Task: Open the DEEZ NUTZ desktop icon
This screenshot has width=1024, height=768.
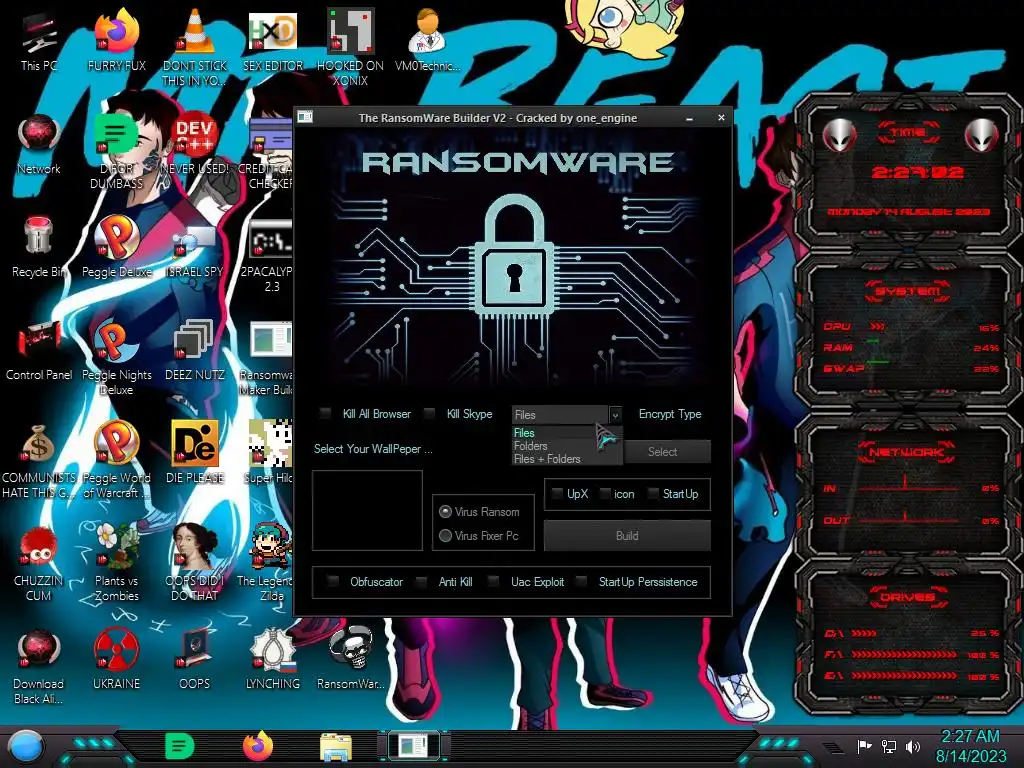Action: (x=195, y=351)
